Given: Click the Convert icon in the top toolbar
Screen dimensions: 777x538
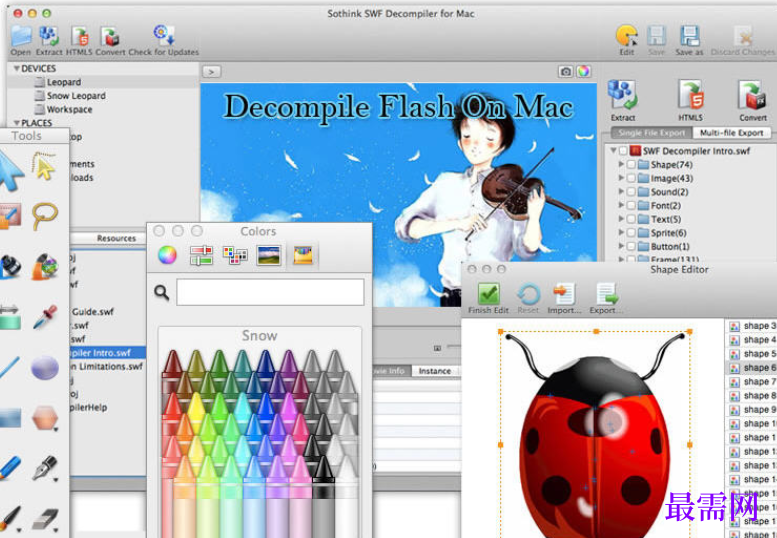Looking at the screenshot, I should pyautogui.click(x=110, y=36).
